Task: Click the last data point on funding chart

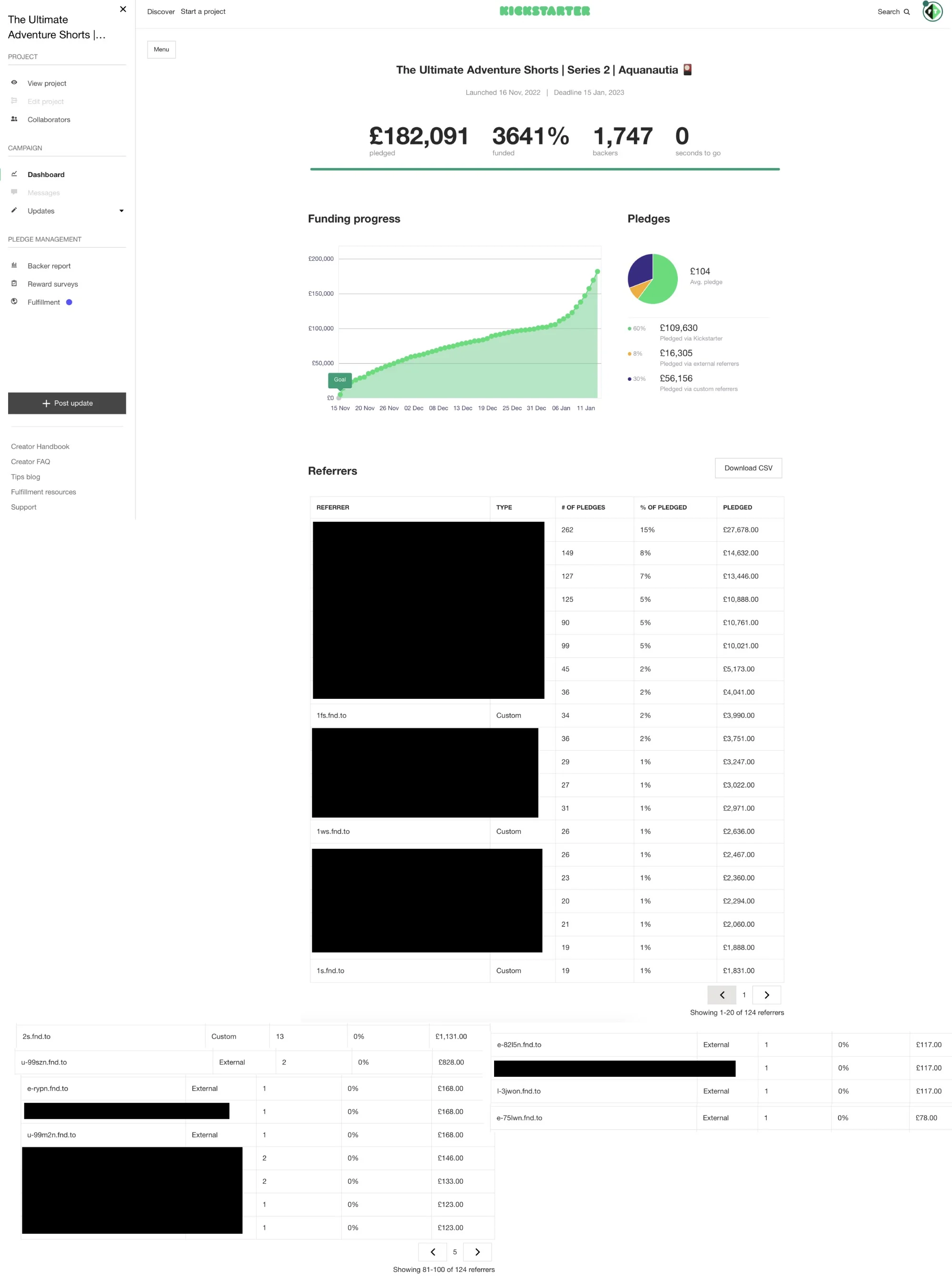Action: tap(597, 271)
